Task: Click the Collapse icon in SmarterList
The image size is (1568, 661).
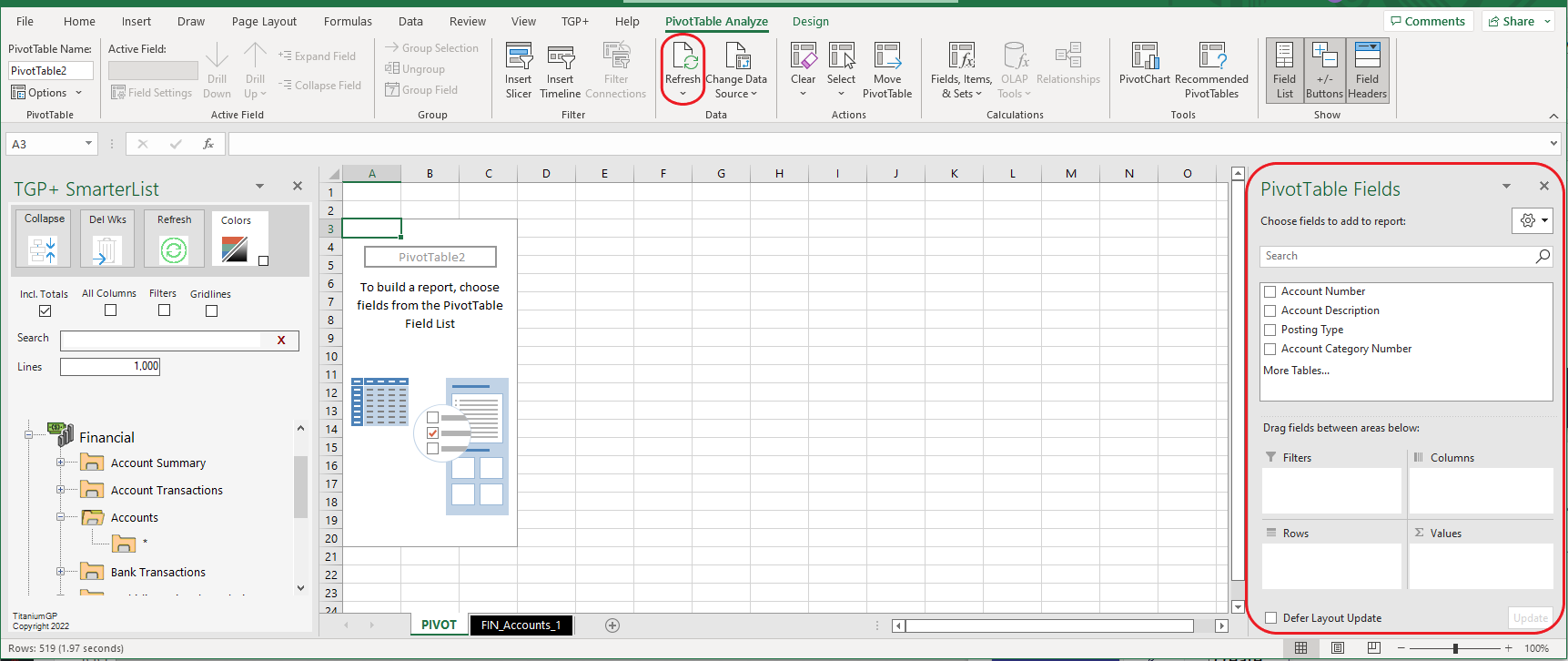Action: coord(43,249)
